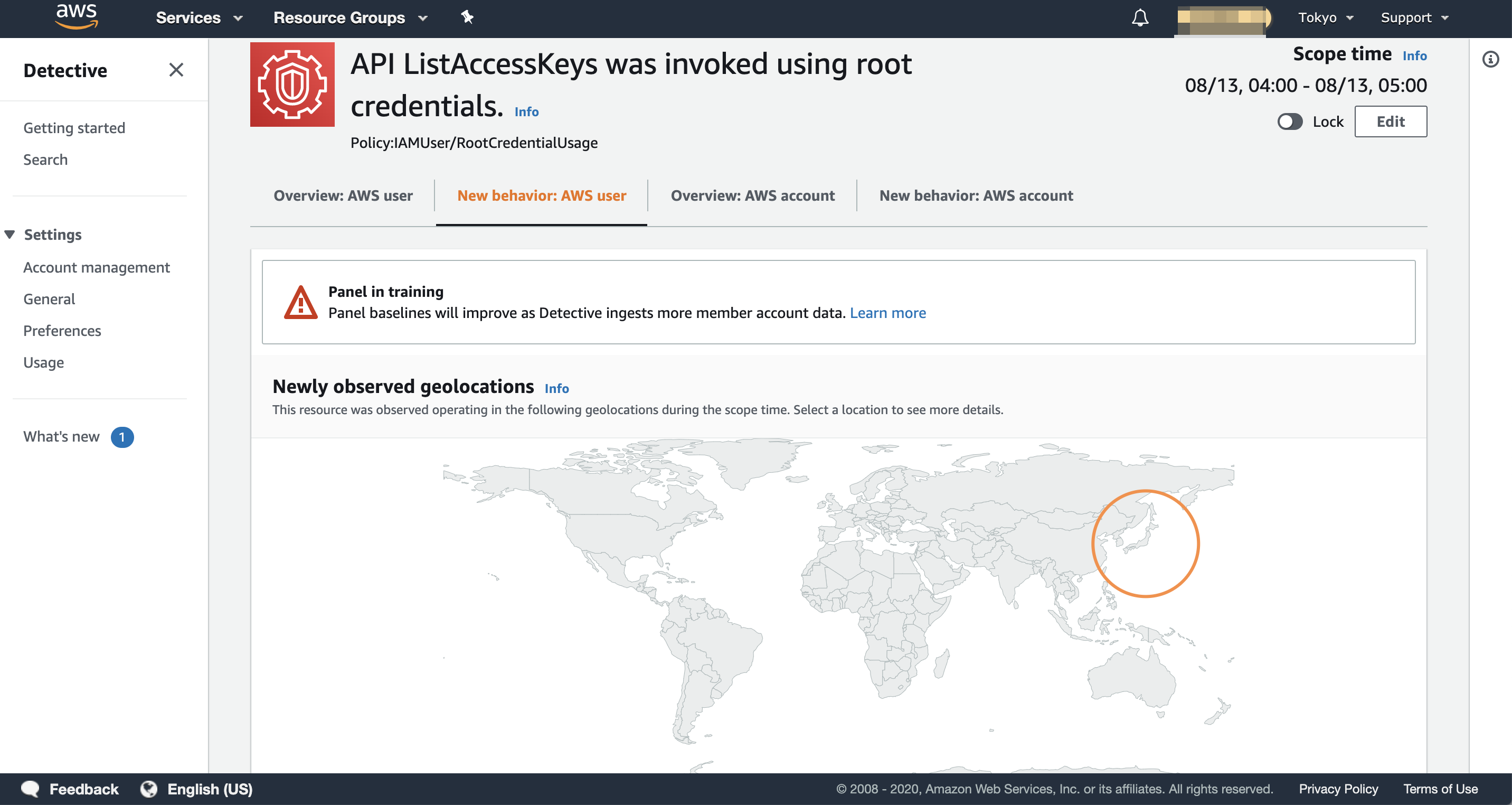Screen dimensions: 1512x805
Task: Click Info link next to Scope time
Action: point(1414,56)
